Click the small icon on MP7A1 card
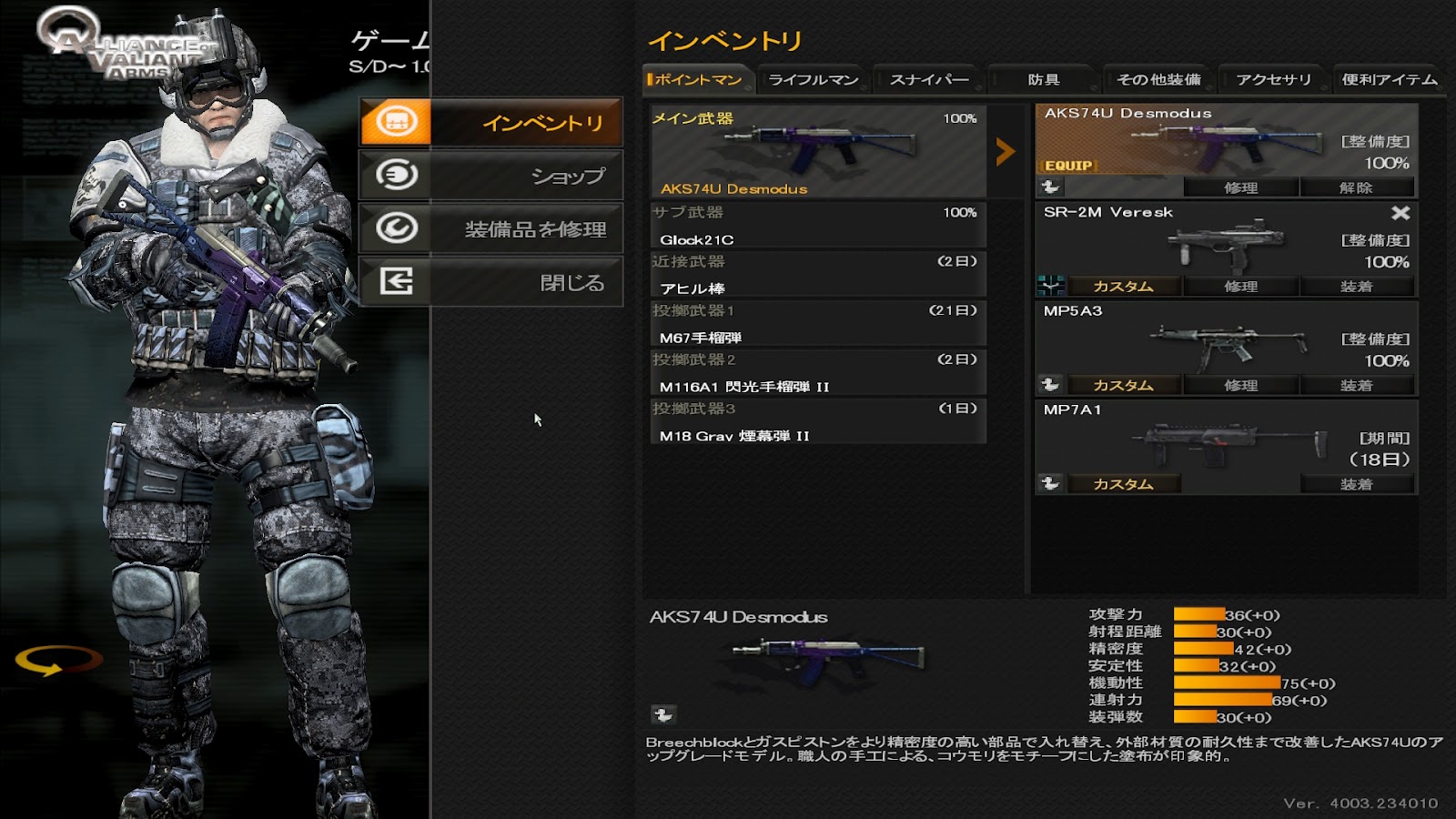This screenshot has width=1456, height=819. pos(1050,484)
